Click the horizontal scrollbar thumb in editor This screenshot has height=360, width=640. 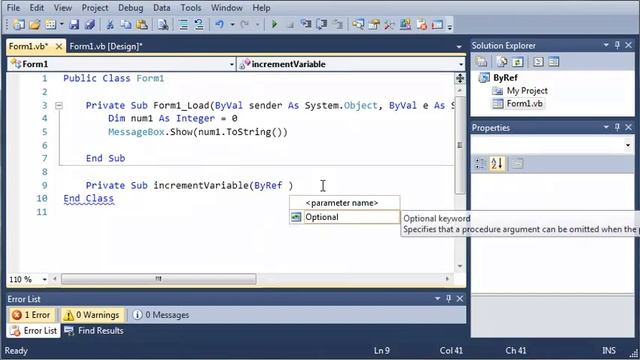point(159,279)
